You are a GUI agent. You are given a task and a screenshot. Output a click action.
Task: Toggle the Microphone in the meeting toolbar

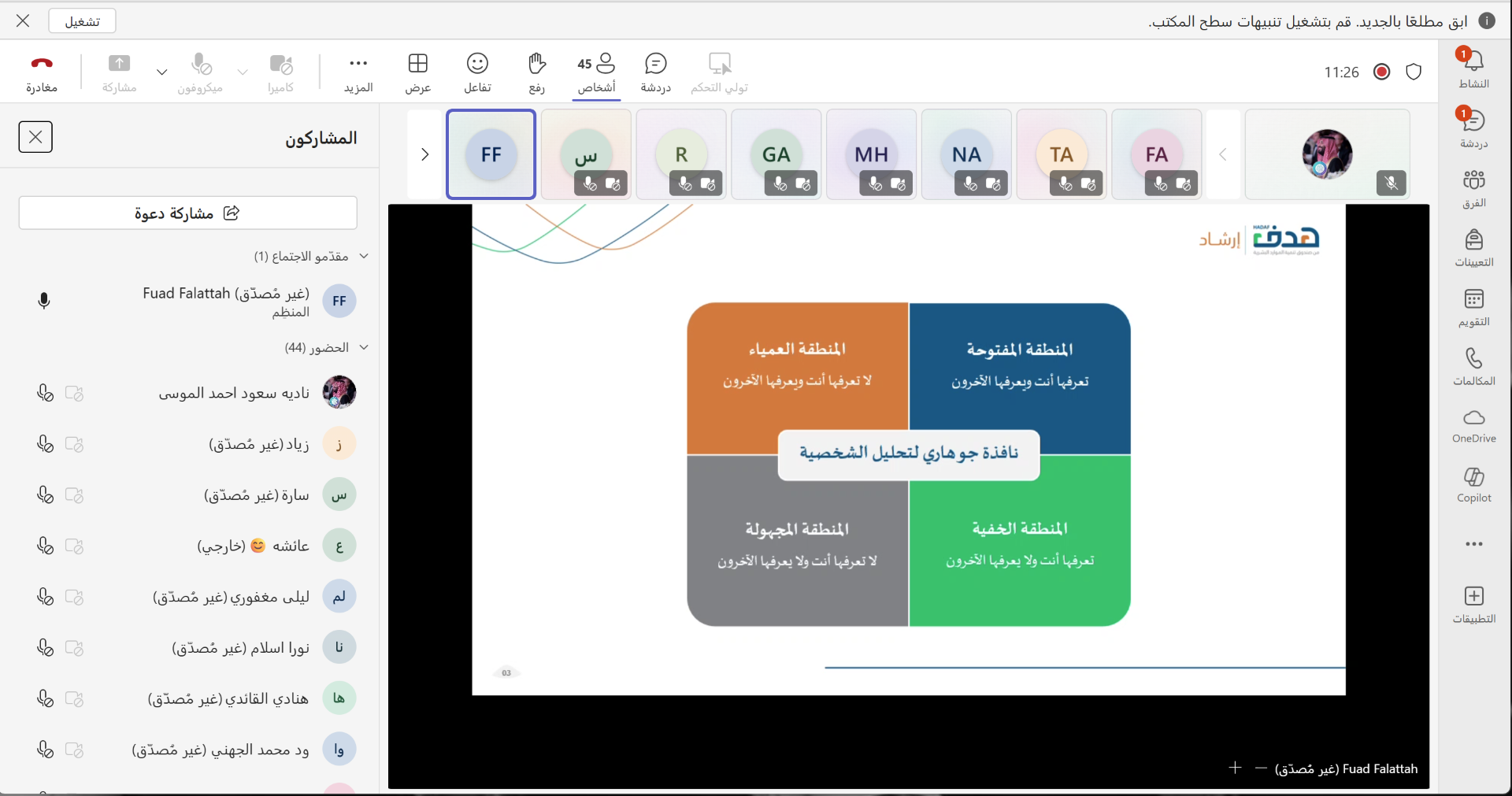(201, 72)
